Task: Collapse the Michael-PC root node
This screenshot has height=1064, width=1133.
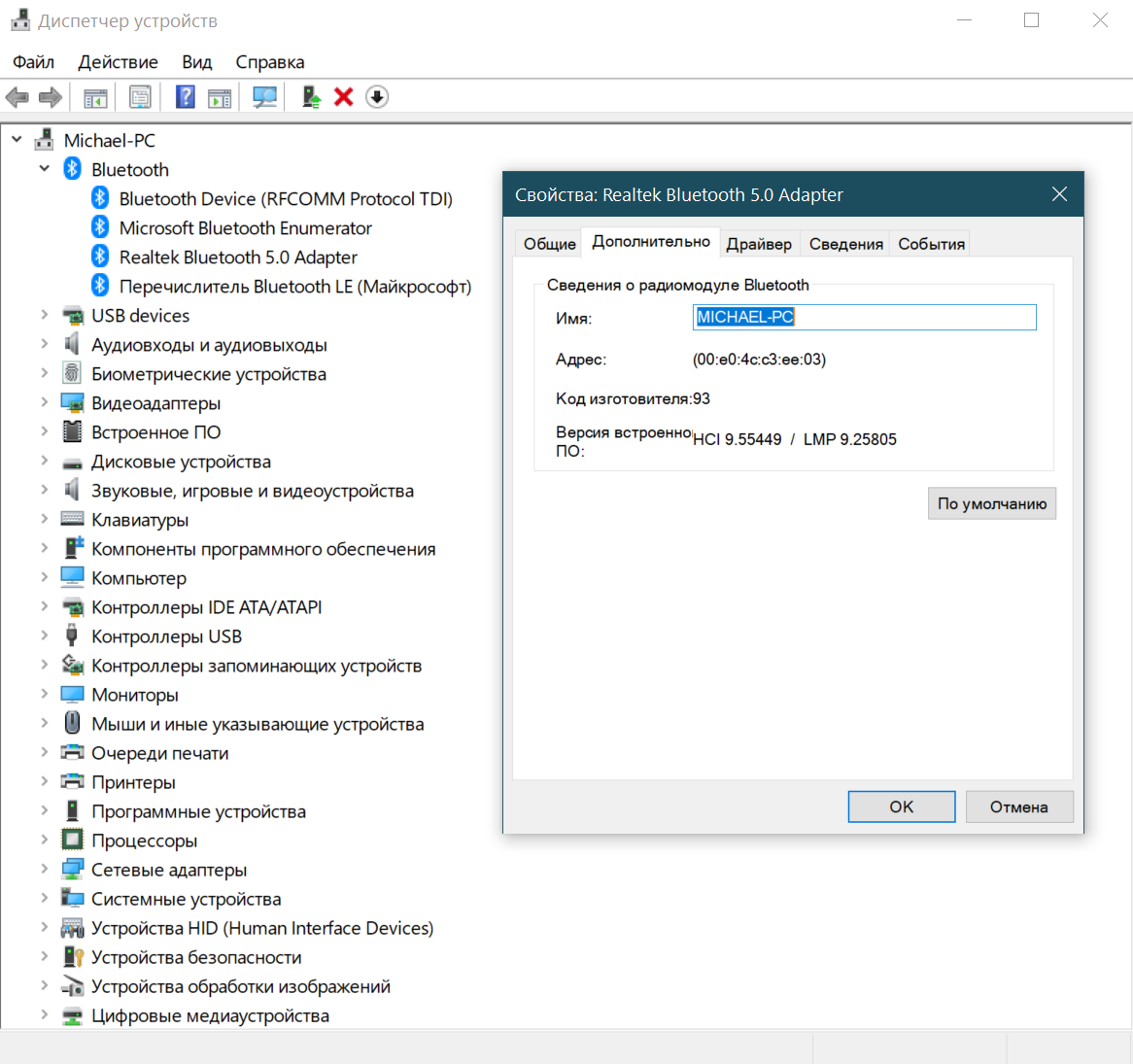Action: (17, 139)
